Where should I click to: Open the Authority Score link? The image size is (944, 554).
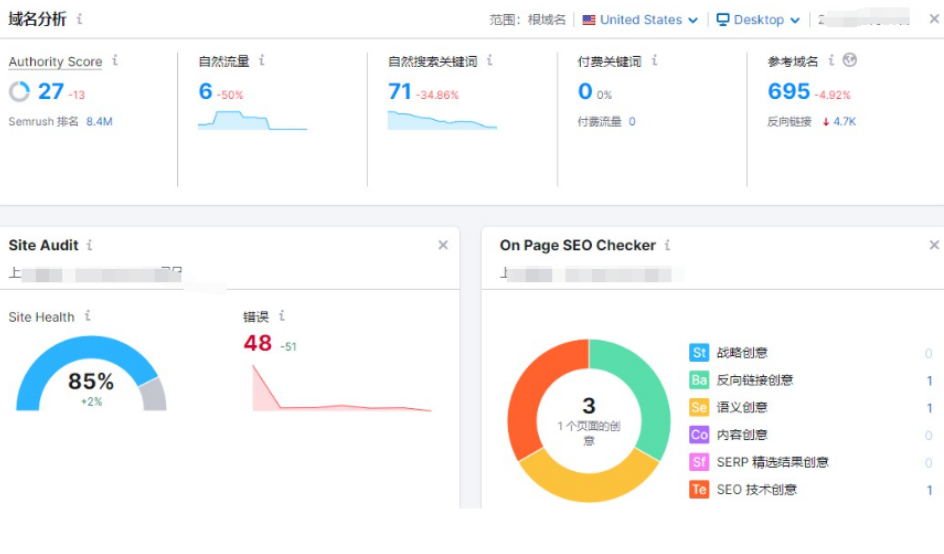click(55, 62)
